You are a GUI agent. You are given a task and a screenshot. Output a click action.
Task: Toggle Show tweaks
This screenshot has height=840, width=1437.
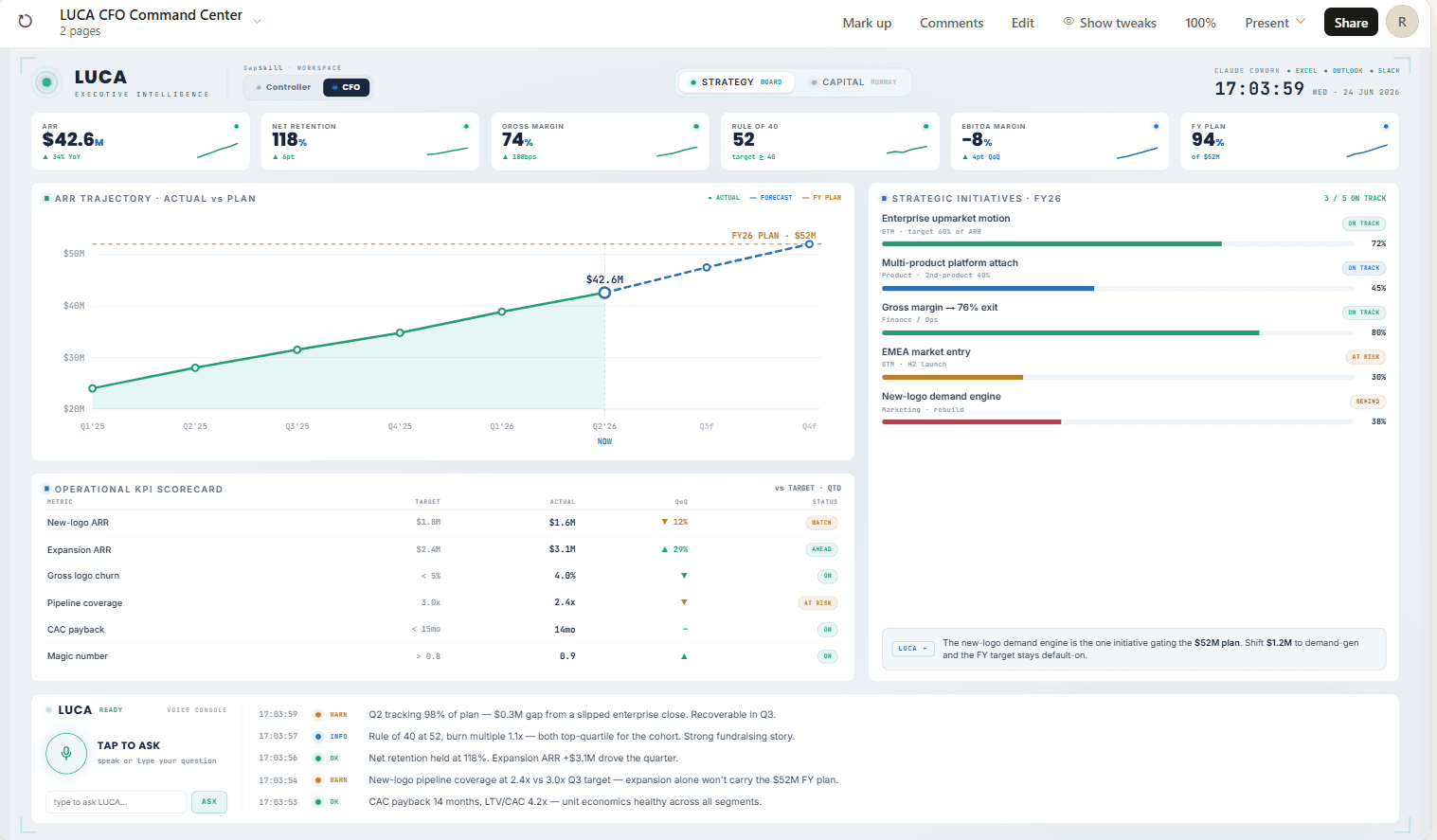tap(1109, 23)
